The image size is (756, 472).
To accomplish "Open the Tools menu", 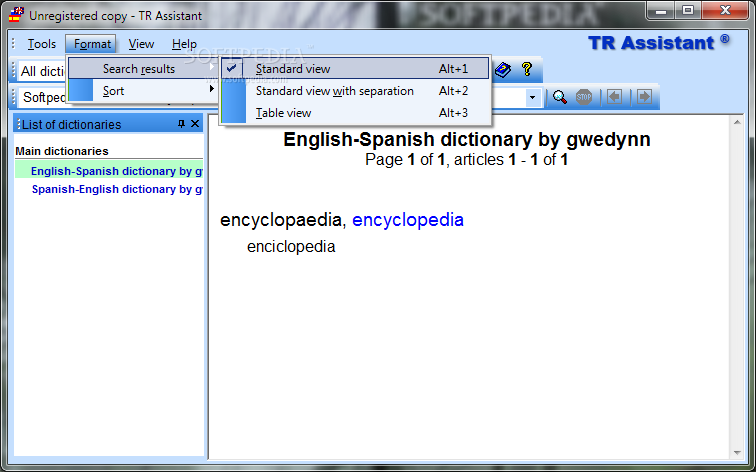I will click(x=41, y=44).
